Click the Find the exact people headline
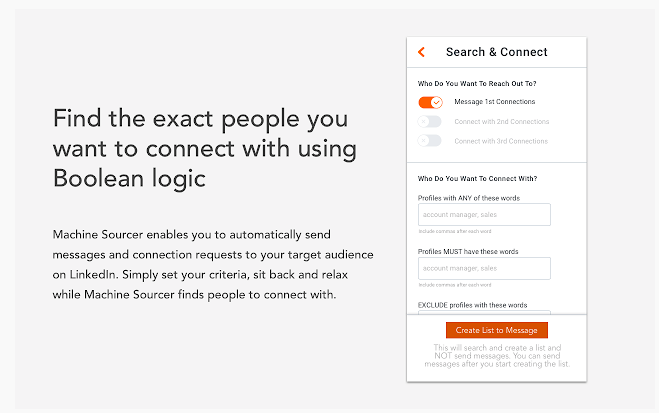 pyautogui.click(x=204, y=148)
